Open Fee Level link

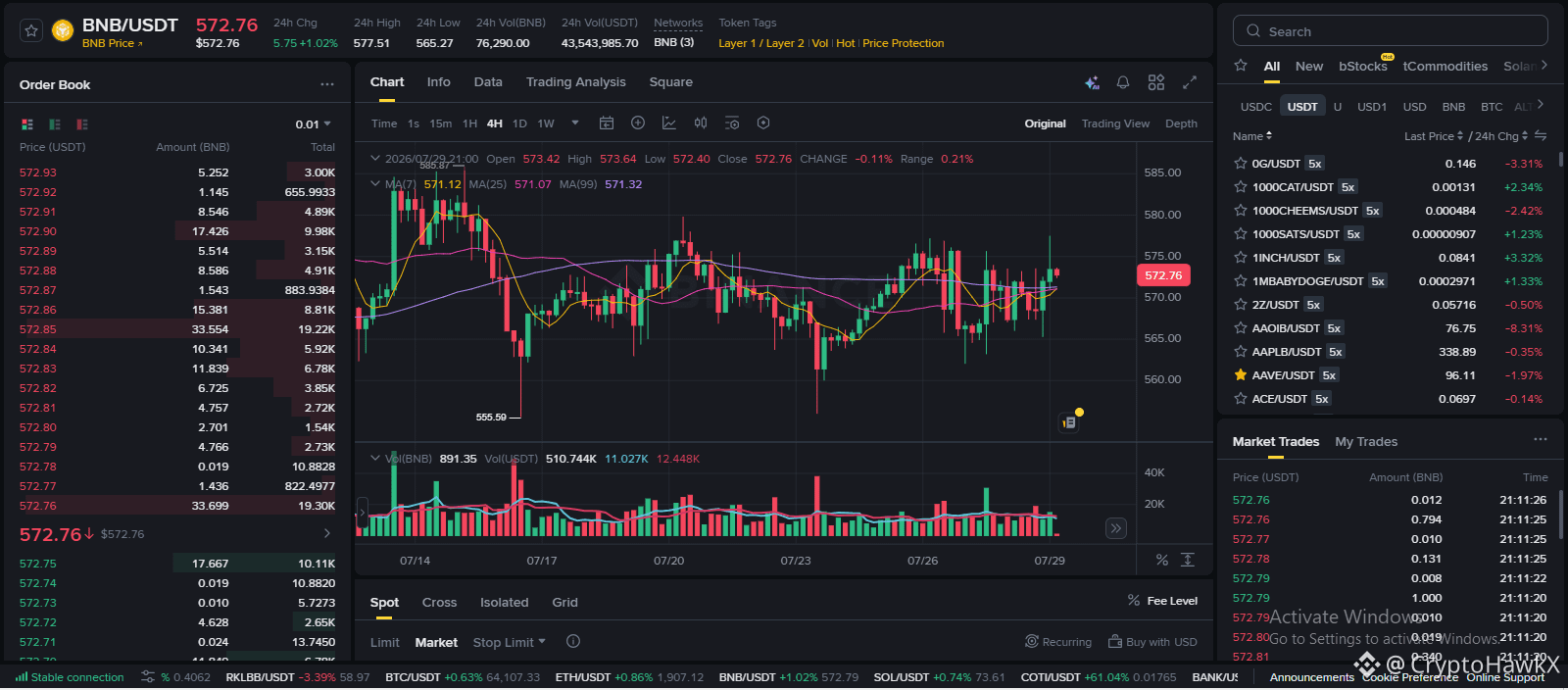point(1162,601)
